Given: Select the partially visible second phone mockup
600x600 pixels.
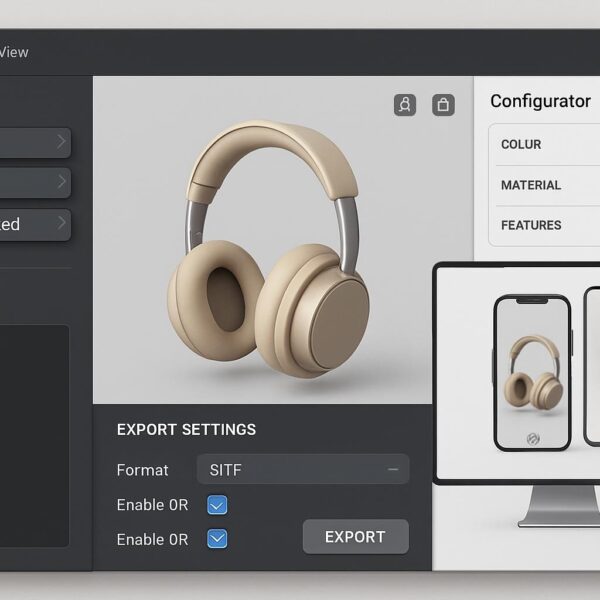Looking at the screenshot, I should (592, 366).
